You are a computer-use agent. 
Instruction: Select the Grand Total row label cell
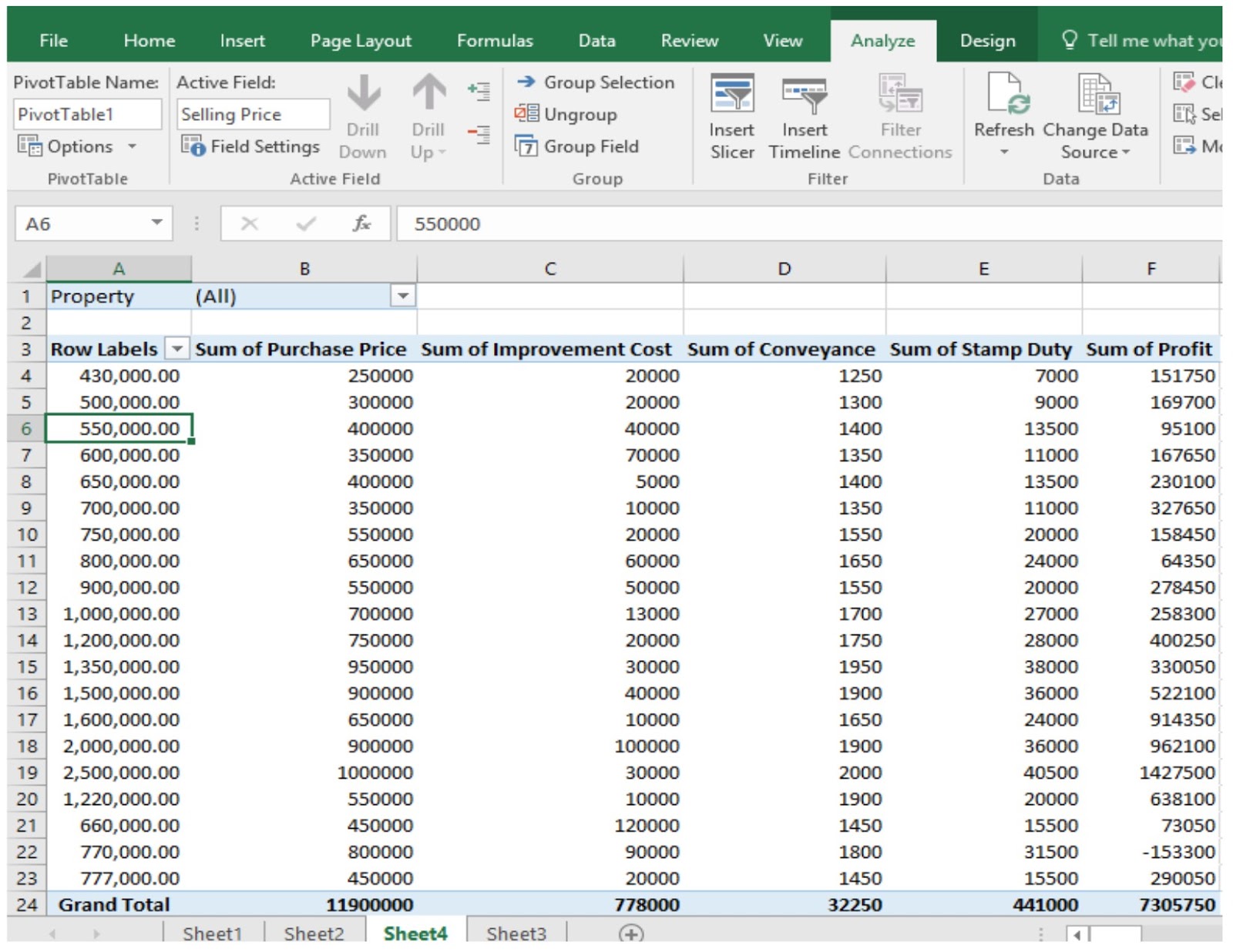114,904
